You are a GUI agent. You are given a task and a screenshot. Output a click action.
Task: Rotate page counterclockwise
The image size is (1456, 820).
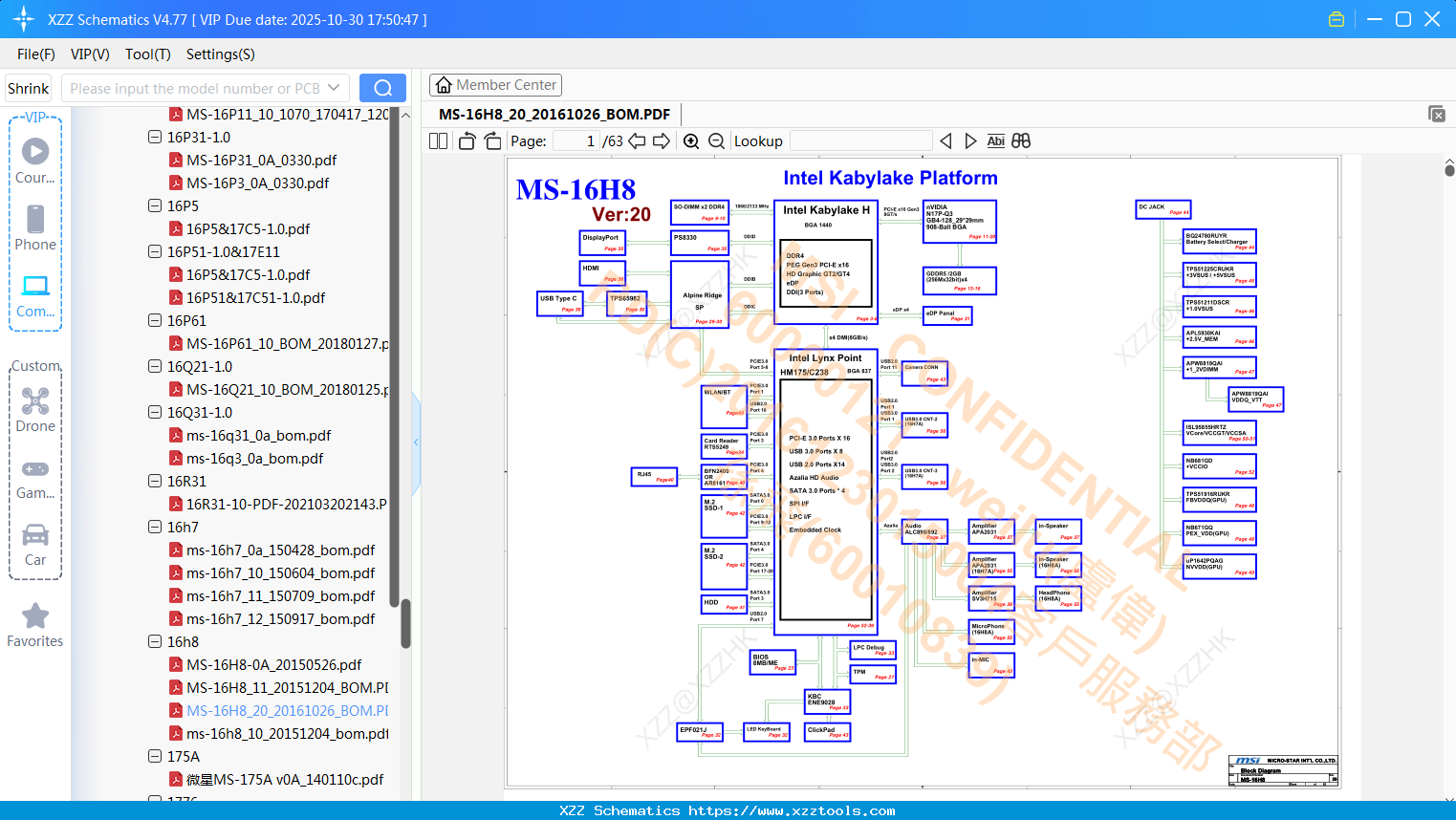click(467, 141)
